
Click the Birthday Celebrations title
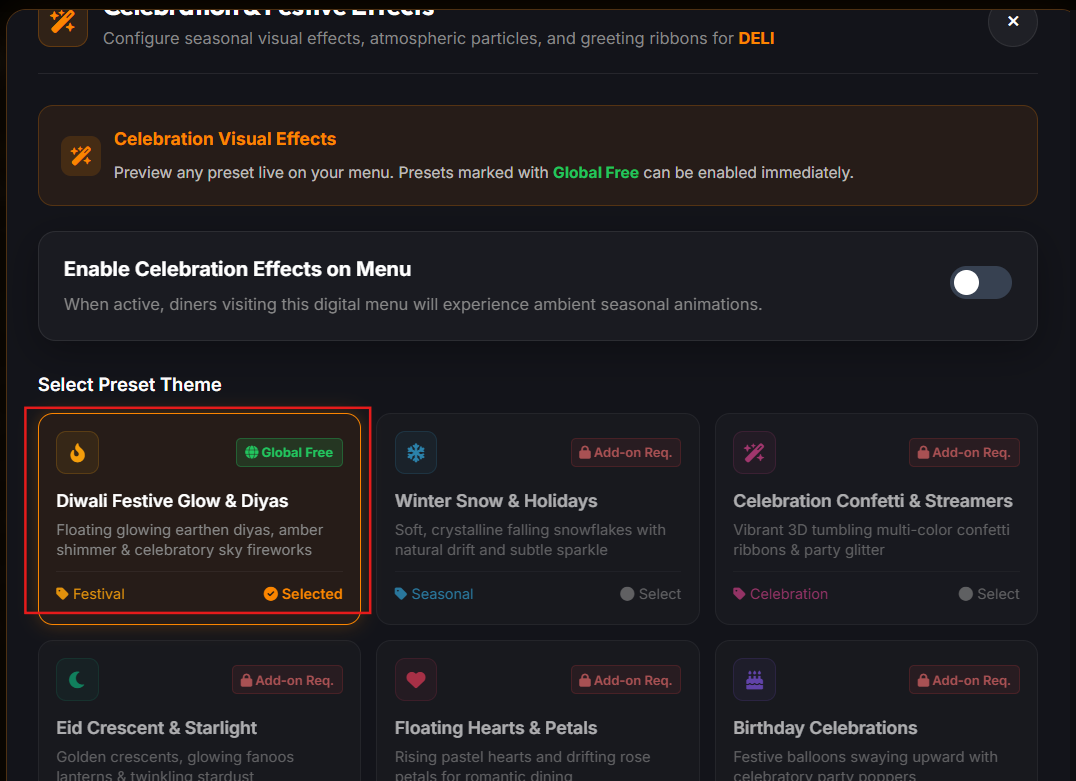pos(825,728)
